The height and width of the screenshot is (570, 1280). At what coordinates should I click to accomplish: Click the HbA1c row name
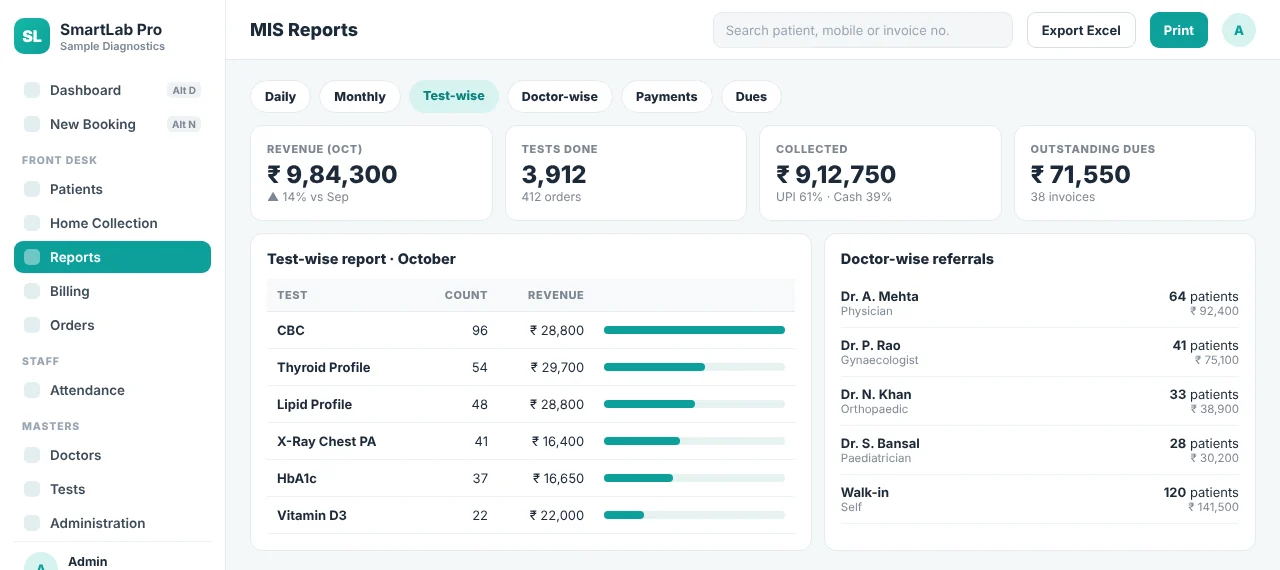point(297,478)
